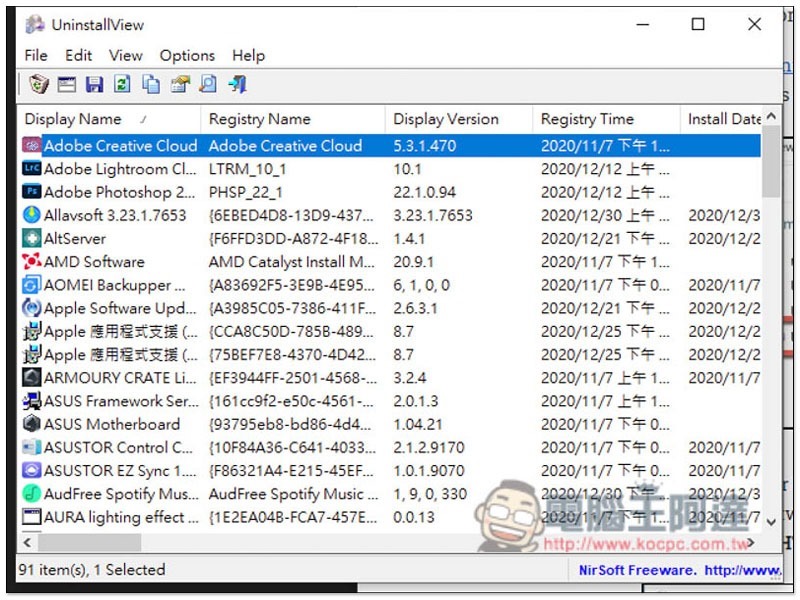The image size is (800, 600).
Task: Click registry name LTRM_10_1
Action: pyautogui.click(x=247, y=169)
